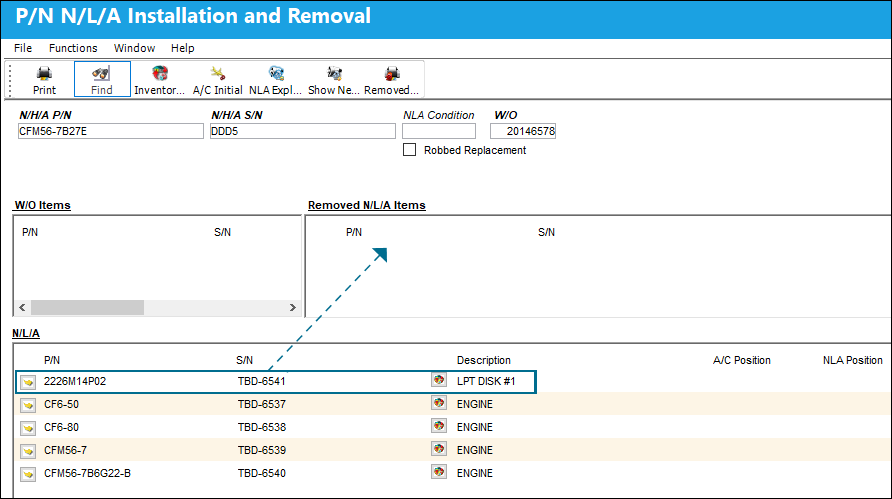Click NLA Position column header
892x499 pixels.
[852, 360]
